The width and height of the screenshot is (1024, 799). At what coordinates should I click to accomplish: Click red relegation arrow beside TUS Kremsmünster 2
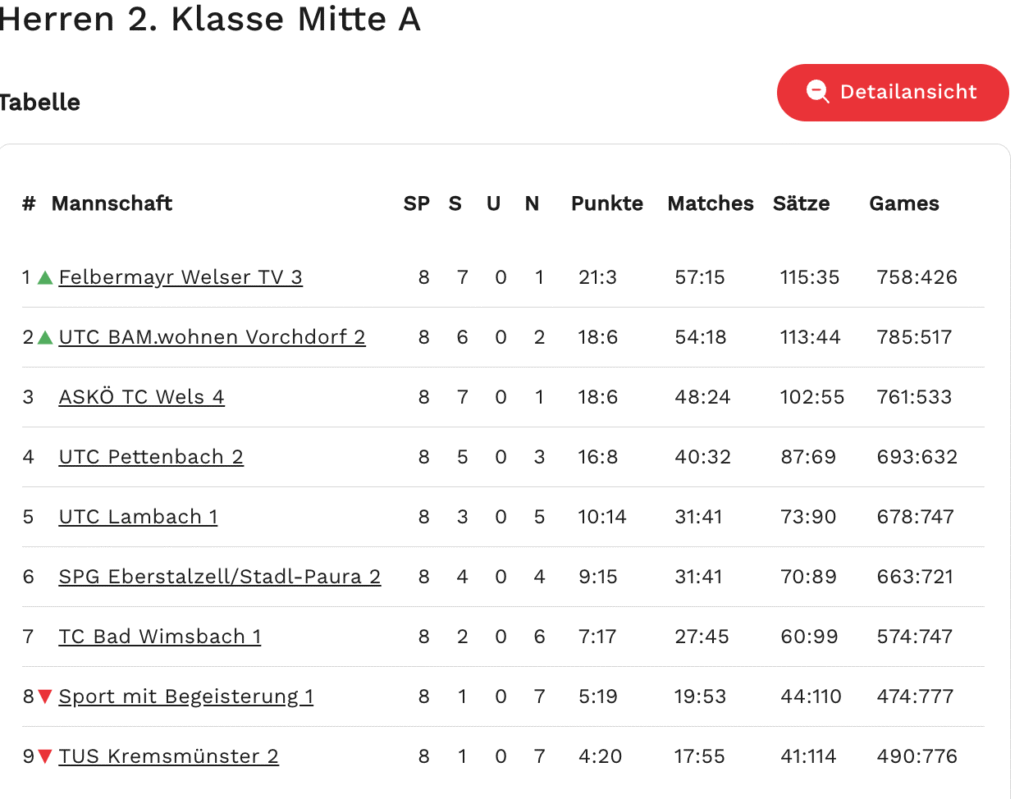[x=45, y=756]
